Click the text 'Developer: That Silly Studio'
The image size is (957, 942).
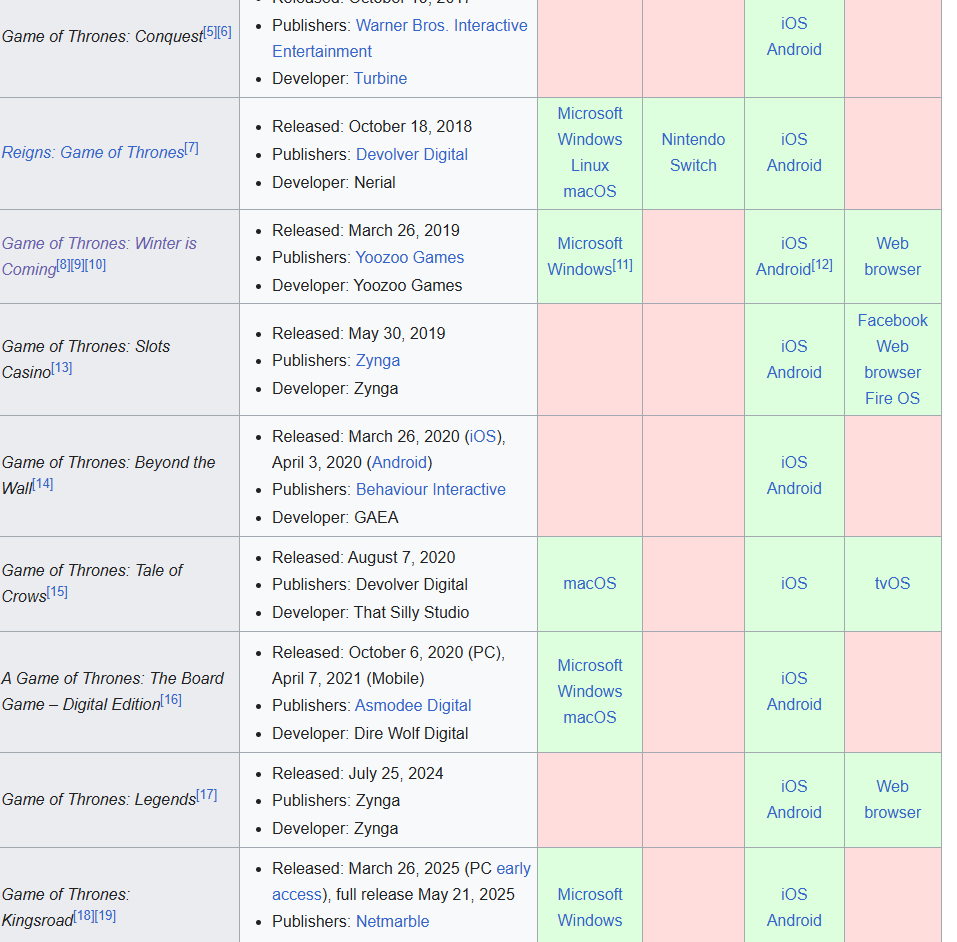click(371, 612)
